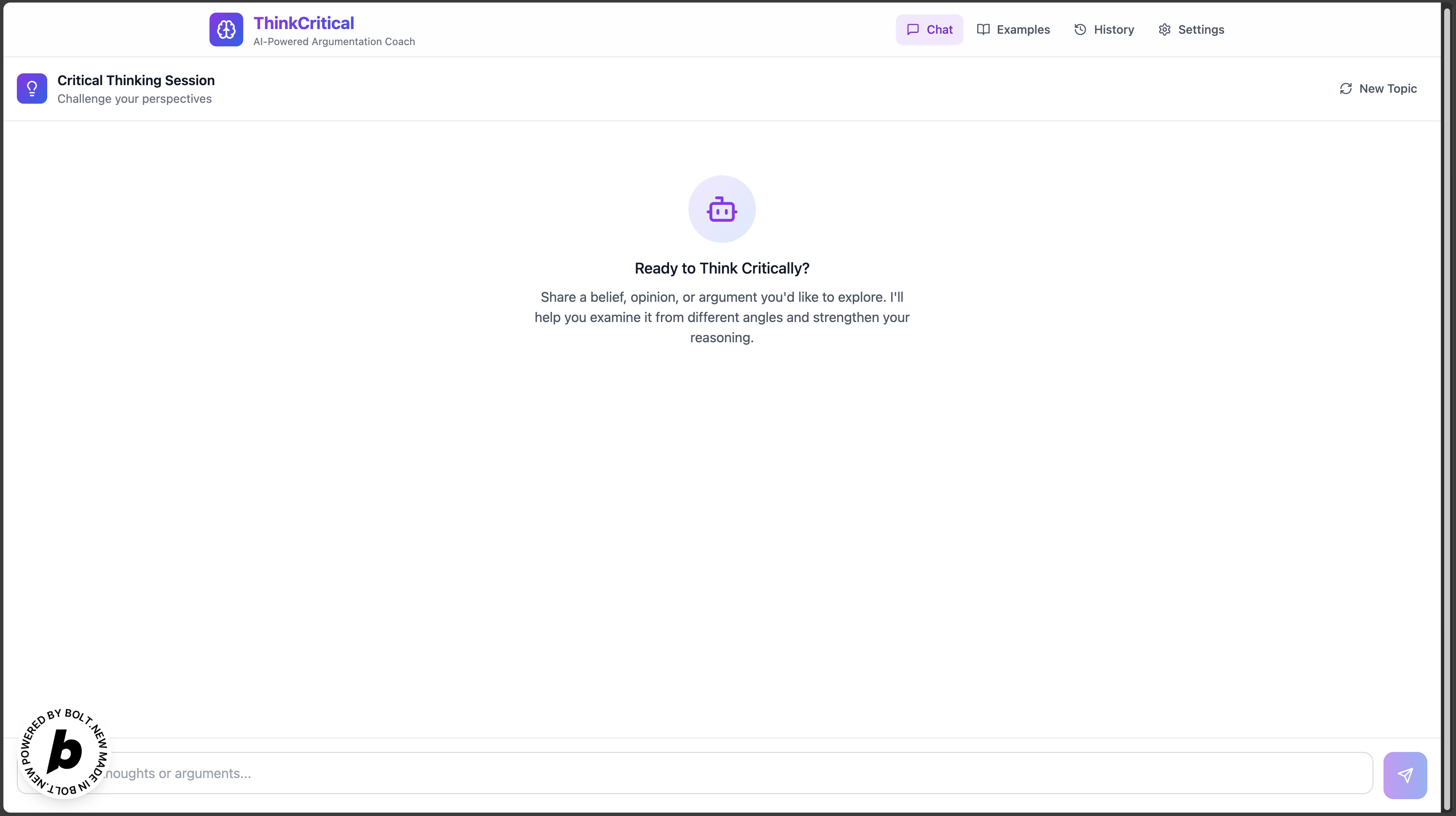Screen dimensions: 1456x816
Task: Click the robot icon in center
Action: point(722,209)
